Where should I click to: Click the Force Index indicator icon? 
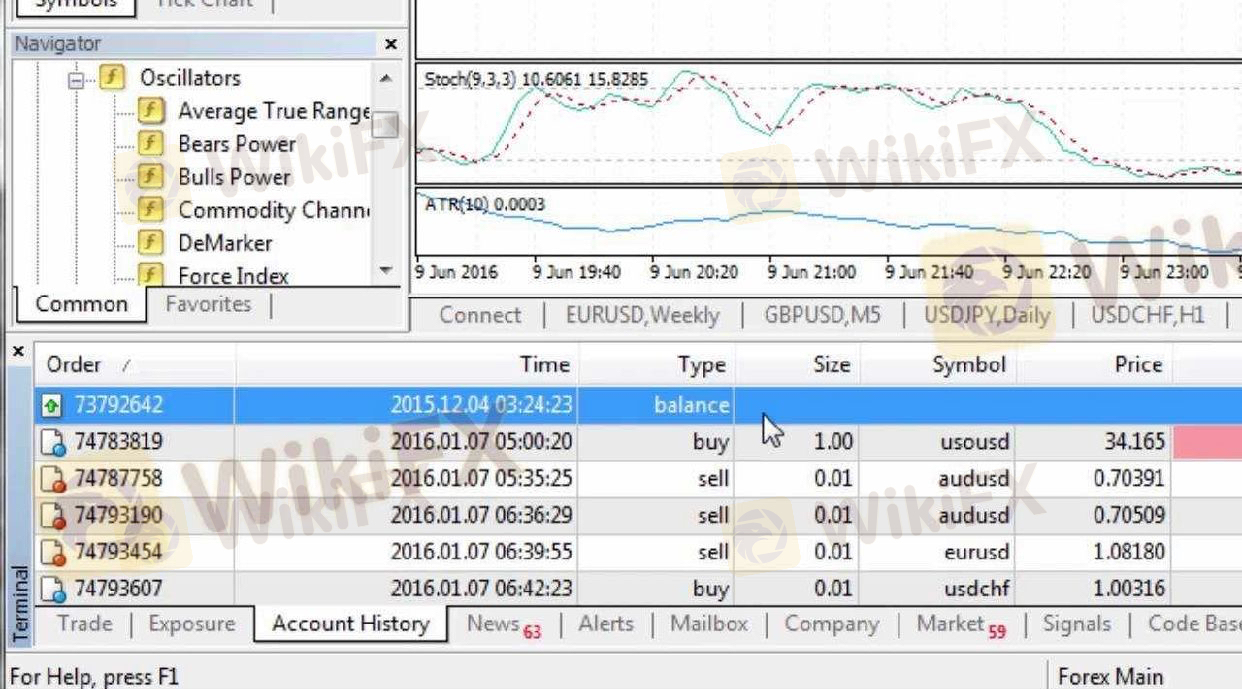151,275
